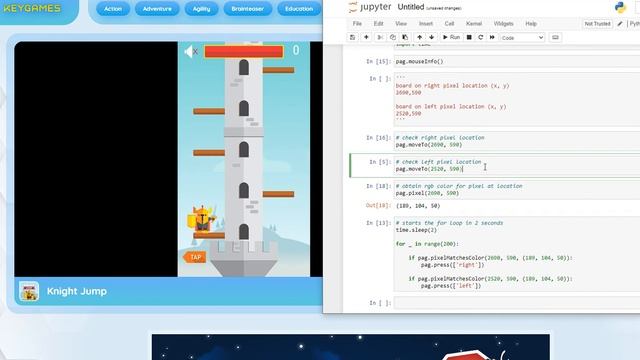Click the Not Trusted button
640x360 pixels.
click(x=597, y=24)
